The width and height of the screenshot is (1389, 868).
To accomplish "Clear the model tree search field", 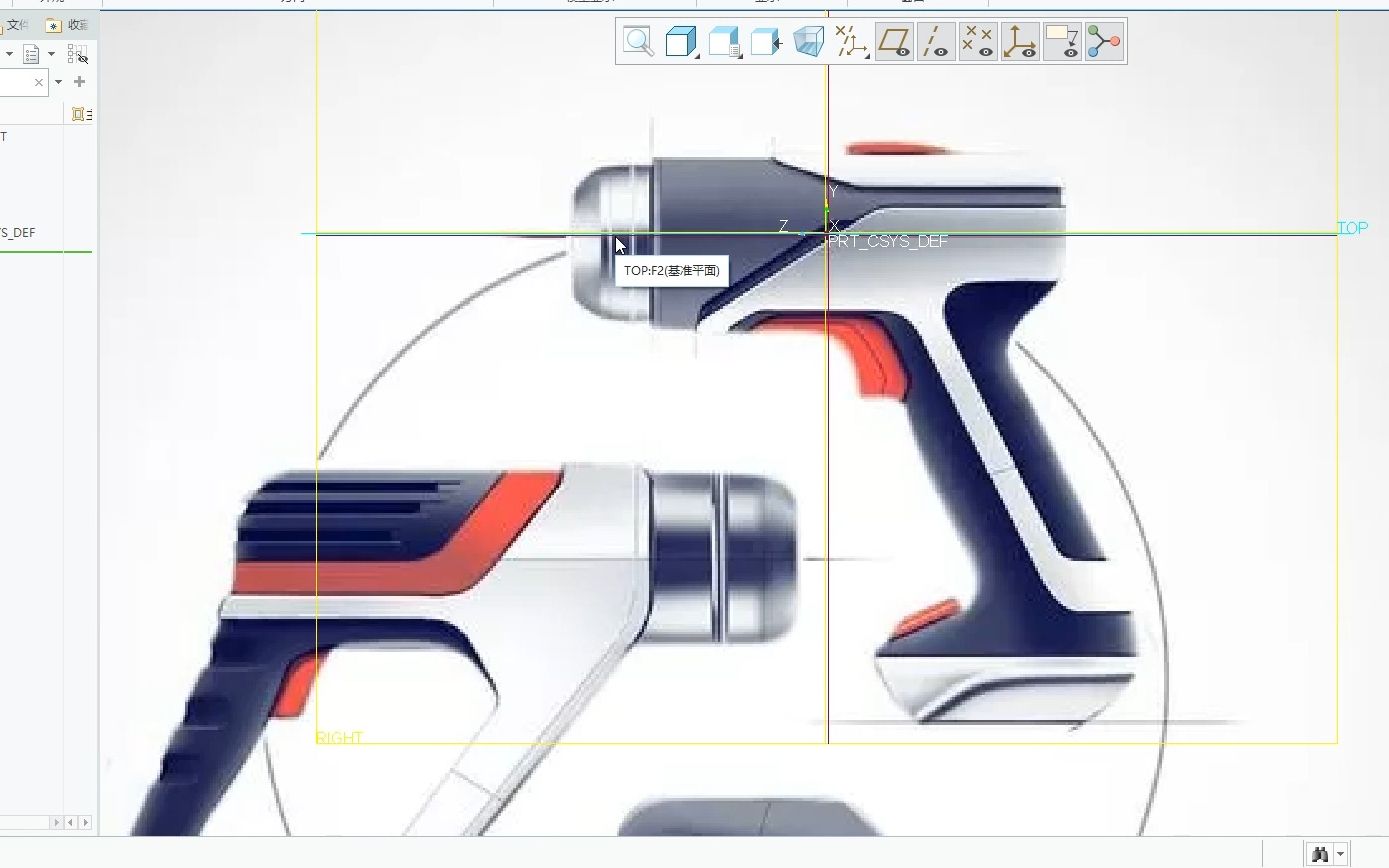I will point(39,82).
